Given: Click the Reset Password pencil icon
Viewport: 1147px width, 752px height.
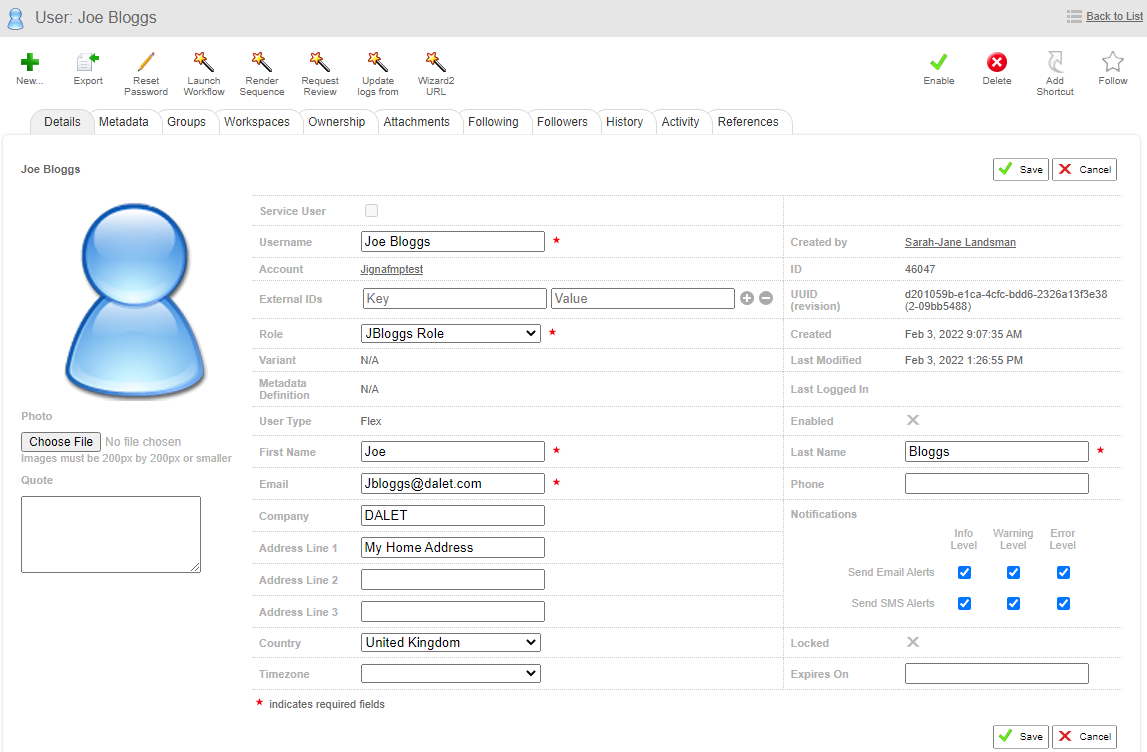Looking at the screenshot, I should pos(146,62).
